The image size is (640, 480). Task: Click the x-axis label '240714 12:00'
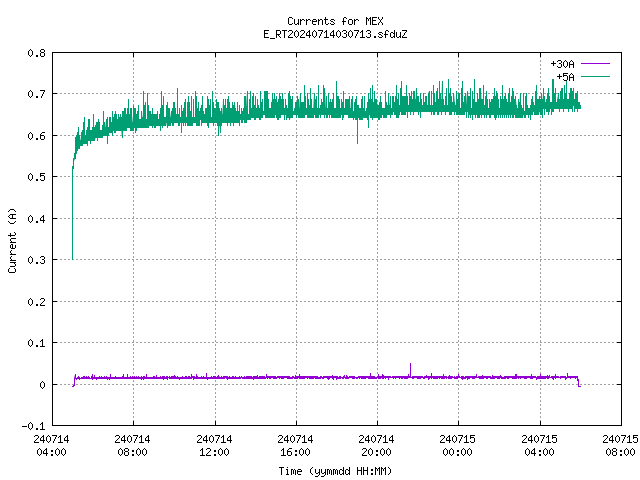point(214,445)
